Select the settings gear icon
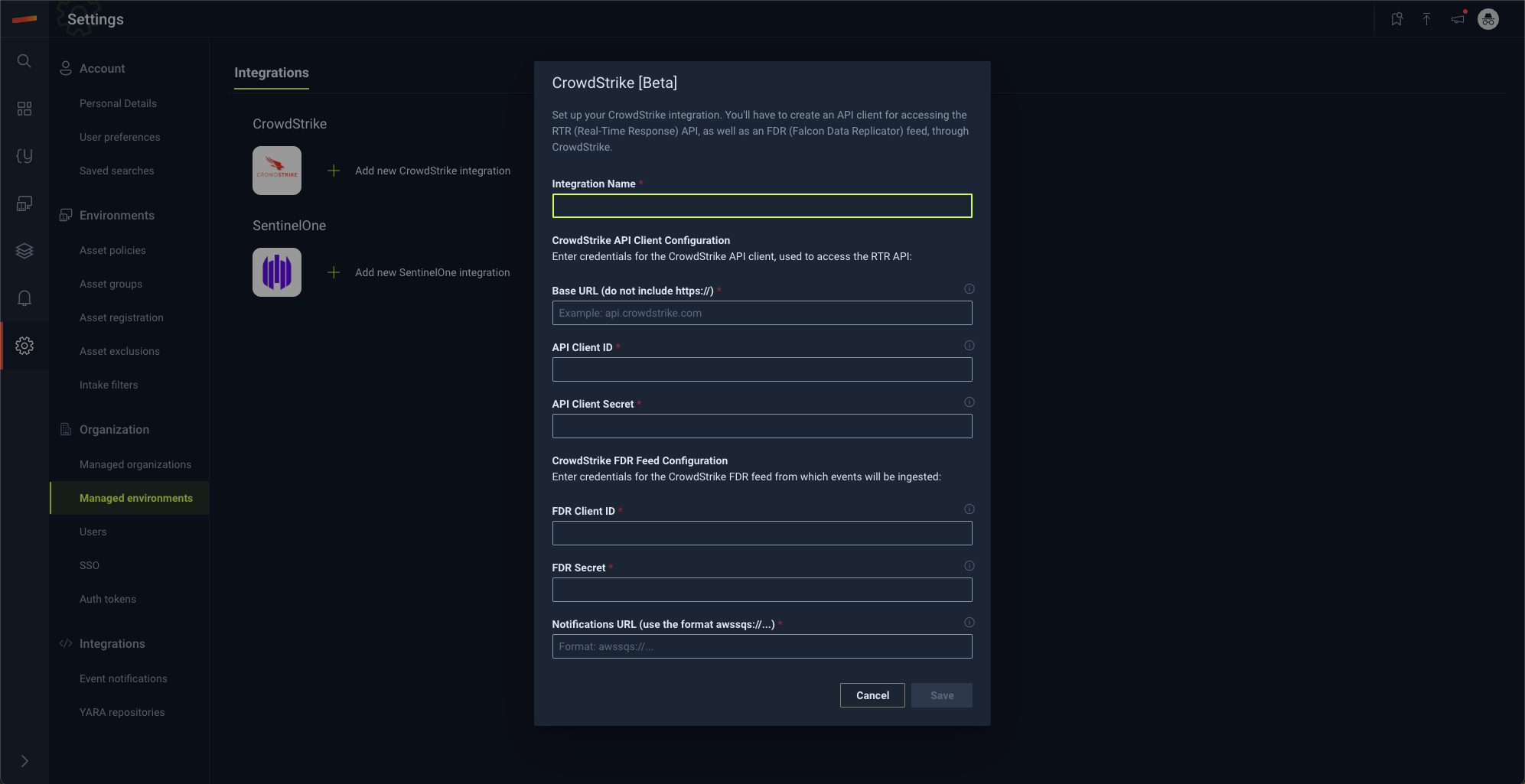Image resolution: width=1525 pixels, height=784 pixels. point(24,346)
